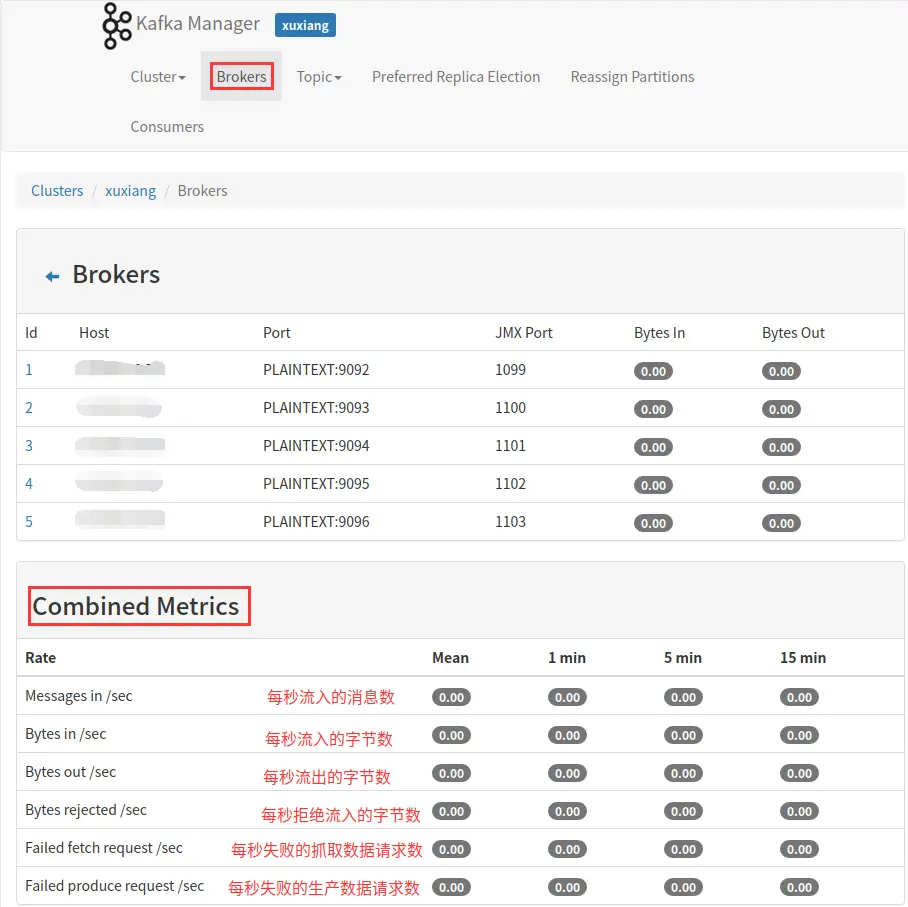Open Preferred Replica Election page
908x907 pixels.
coord(456,76)
